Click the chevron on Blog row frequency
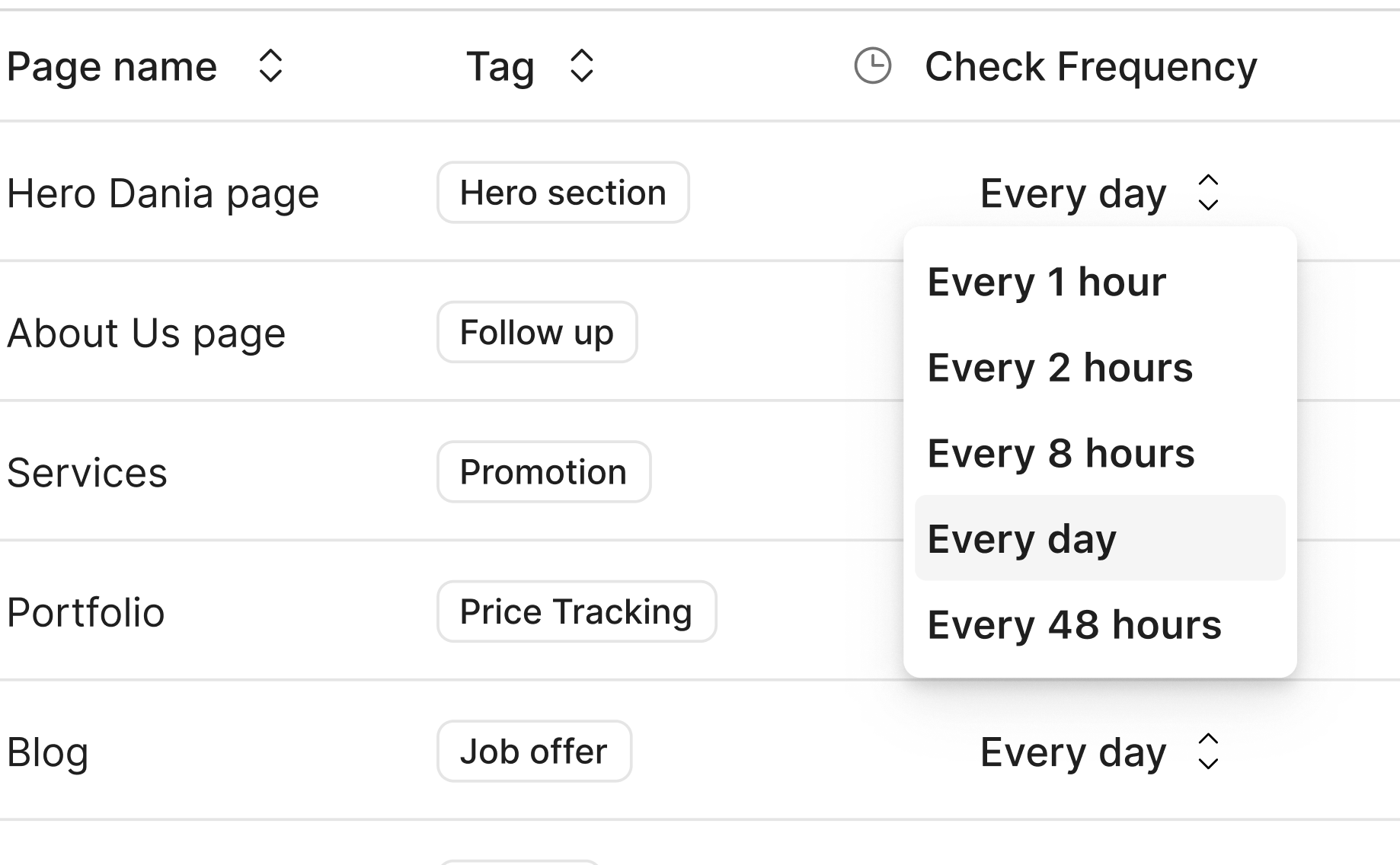 tap(1210, 752)
